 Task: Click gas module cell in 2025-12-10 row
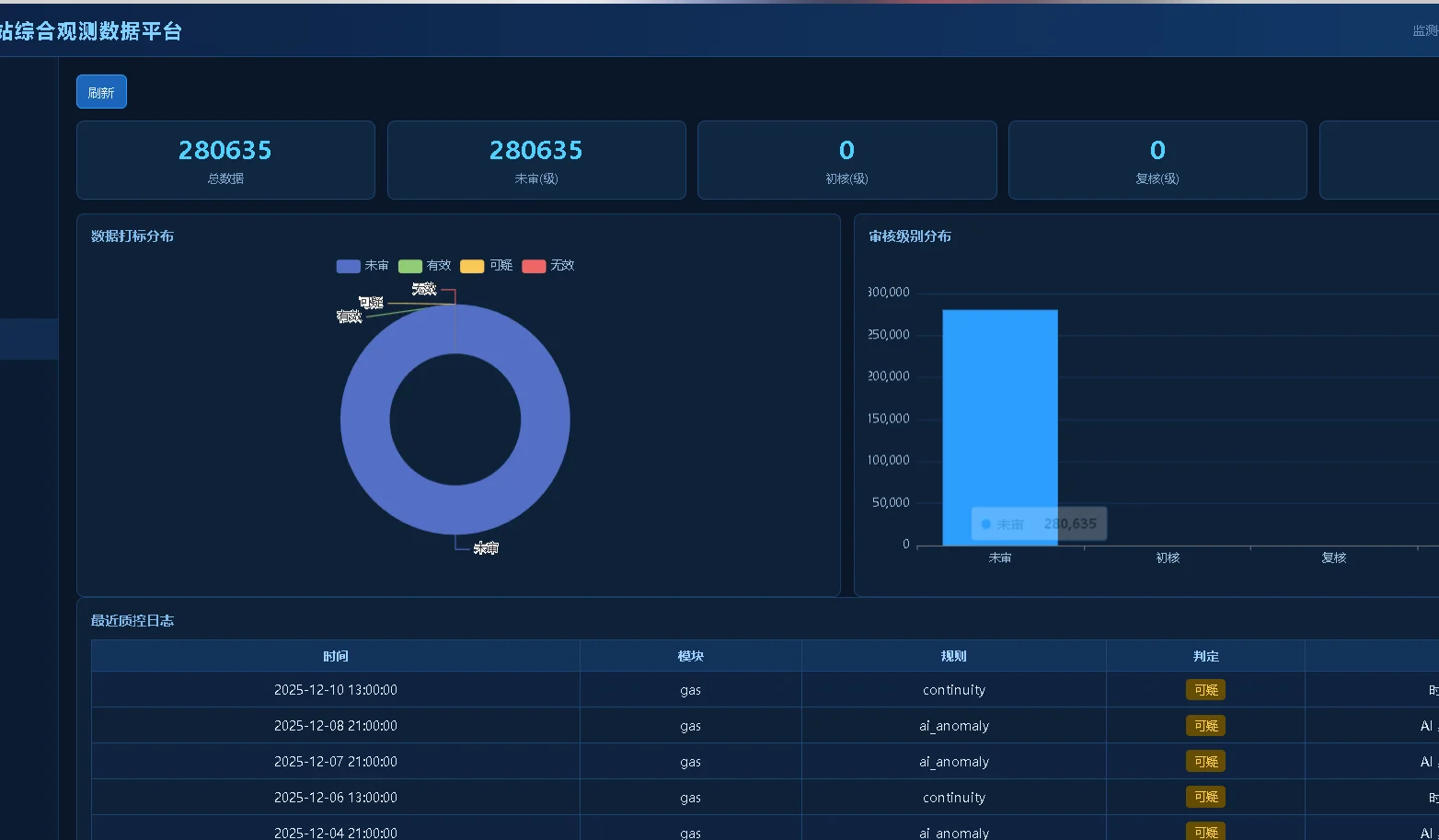point(691,690)
